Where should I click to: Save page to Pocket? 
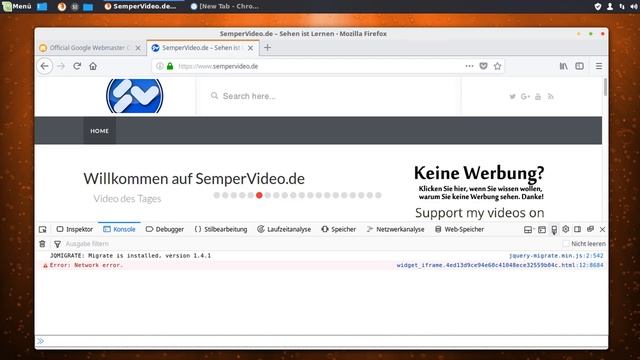[x=483, y=66]
